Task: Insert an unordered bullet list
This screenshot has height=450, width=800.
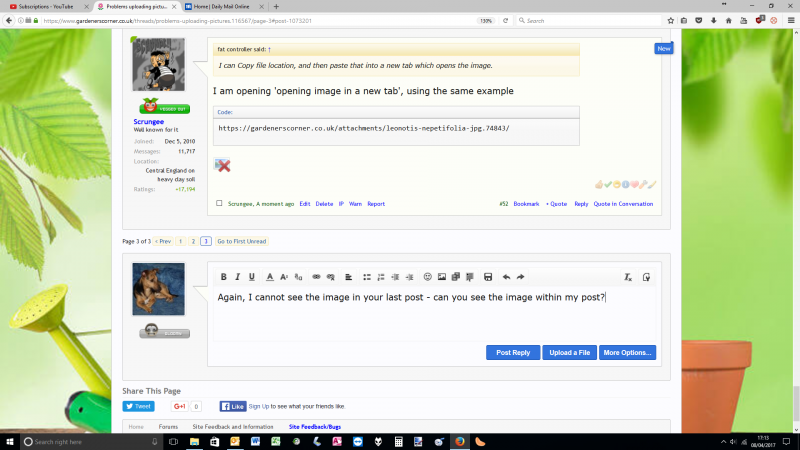Action: click(367, 277)
